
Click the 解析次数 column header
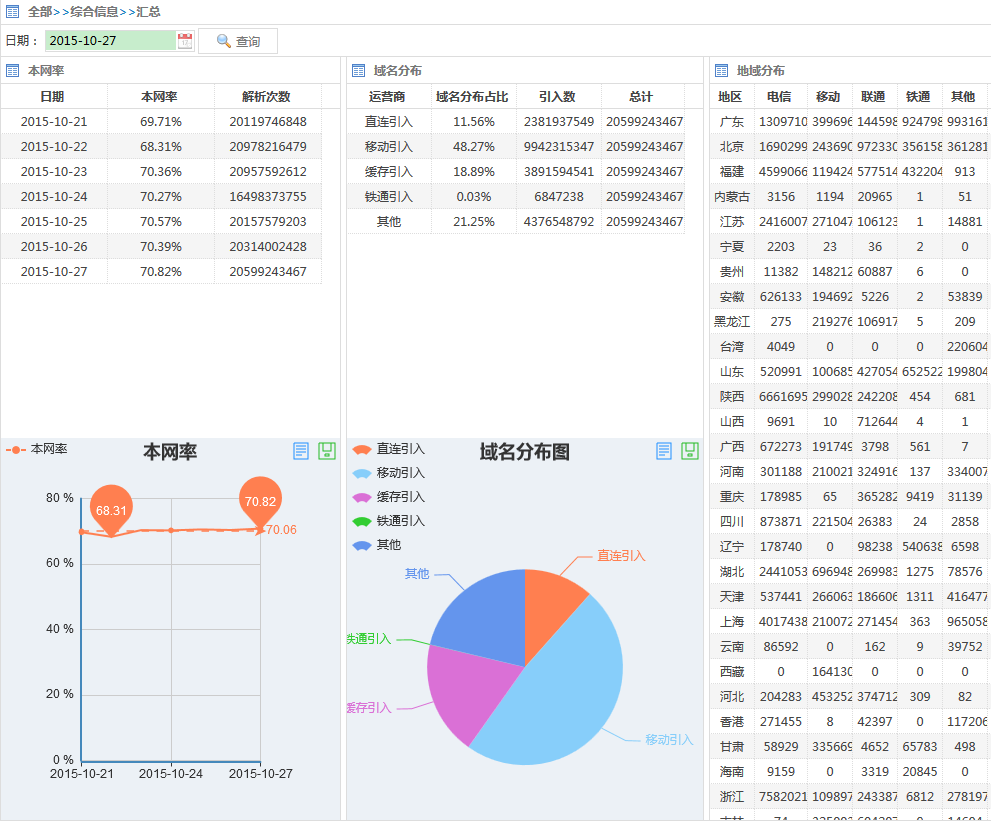266,97
